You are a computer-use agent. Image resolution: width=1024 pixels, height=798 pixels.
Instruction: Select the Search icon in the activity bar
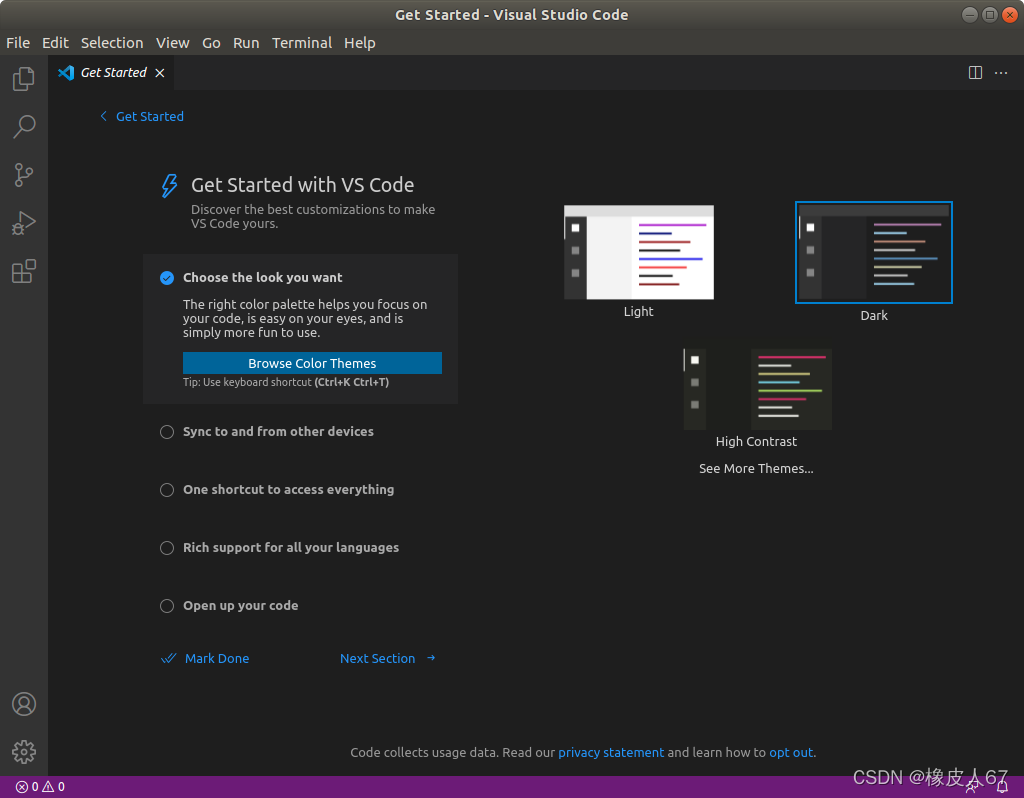click(23, 126)
